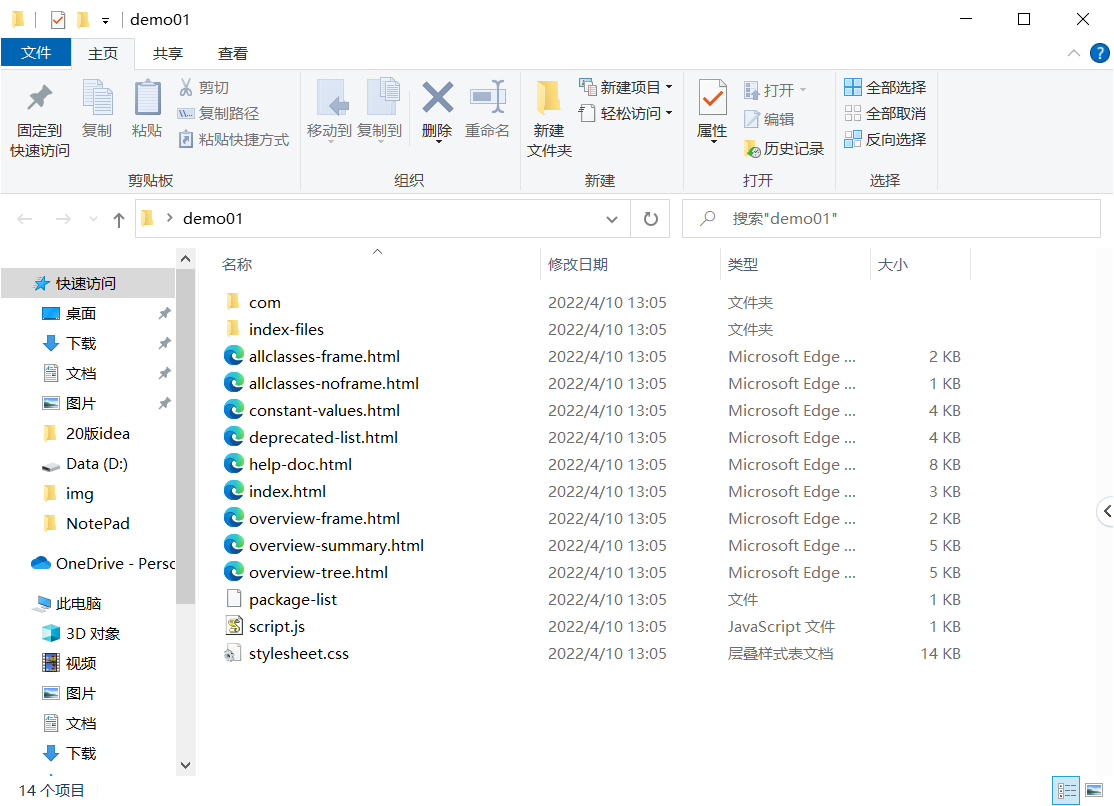Switch to the Share tab
Image resolution: width=1114 pixels, height=806 pixels.
pyautogui.click(x=168, y=54)
